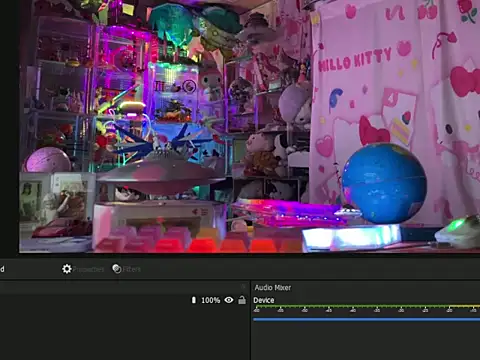The image size is (480, 360).
Task: Toggle the source lock icon
Action: point(242,300)
